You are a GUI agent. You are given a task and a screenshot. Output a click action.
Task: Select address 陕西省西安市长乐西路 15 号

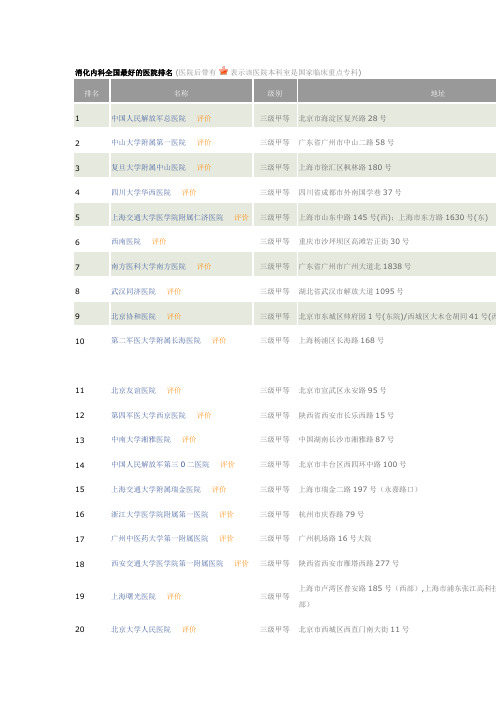tap(346, 415)
